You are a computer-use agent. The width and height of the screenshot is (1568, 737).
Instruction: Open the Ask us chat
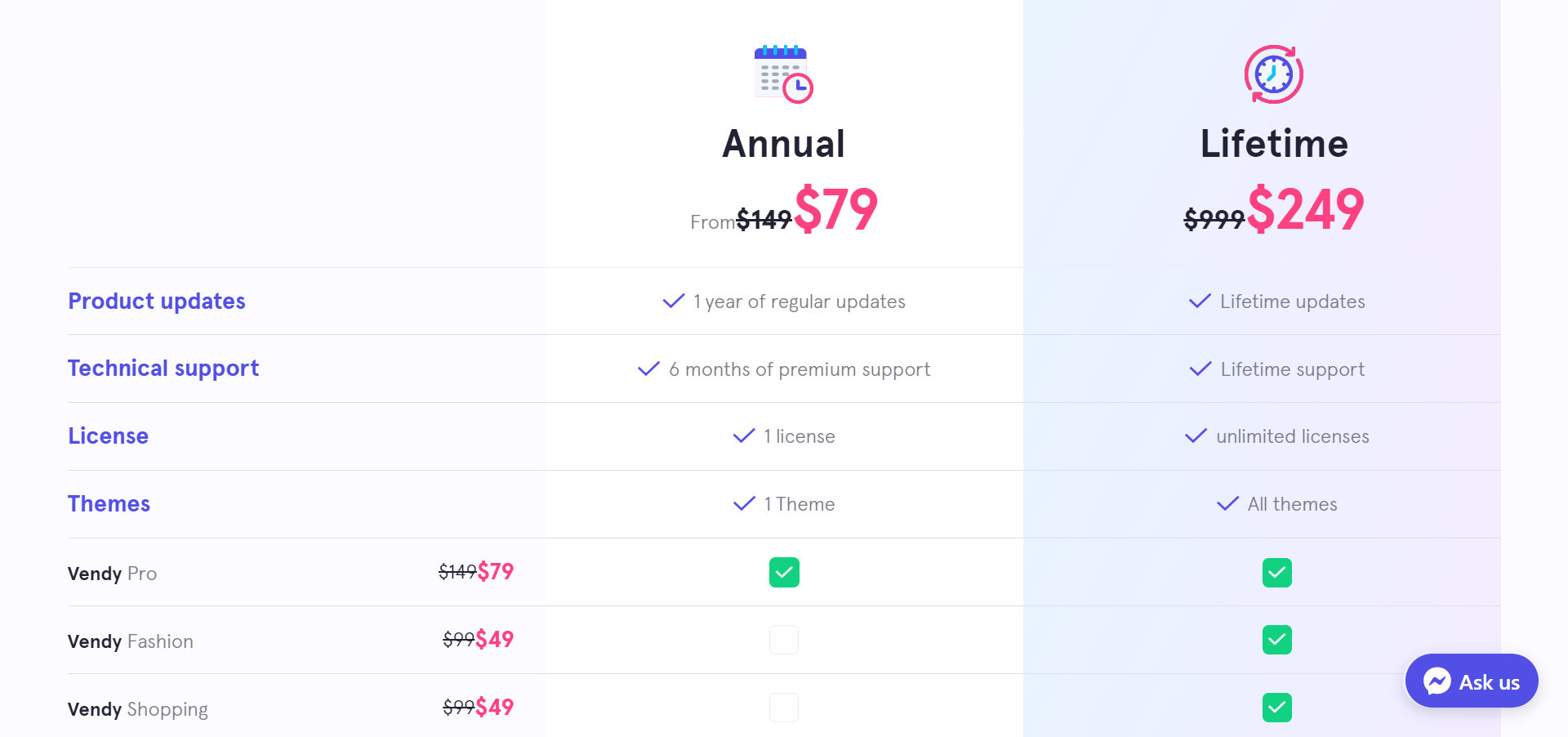1471,681
